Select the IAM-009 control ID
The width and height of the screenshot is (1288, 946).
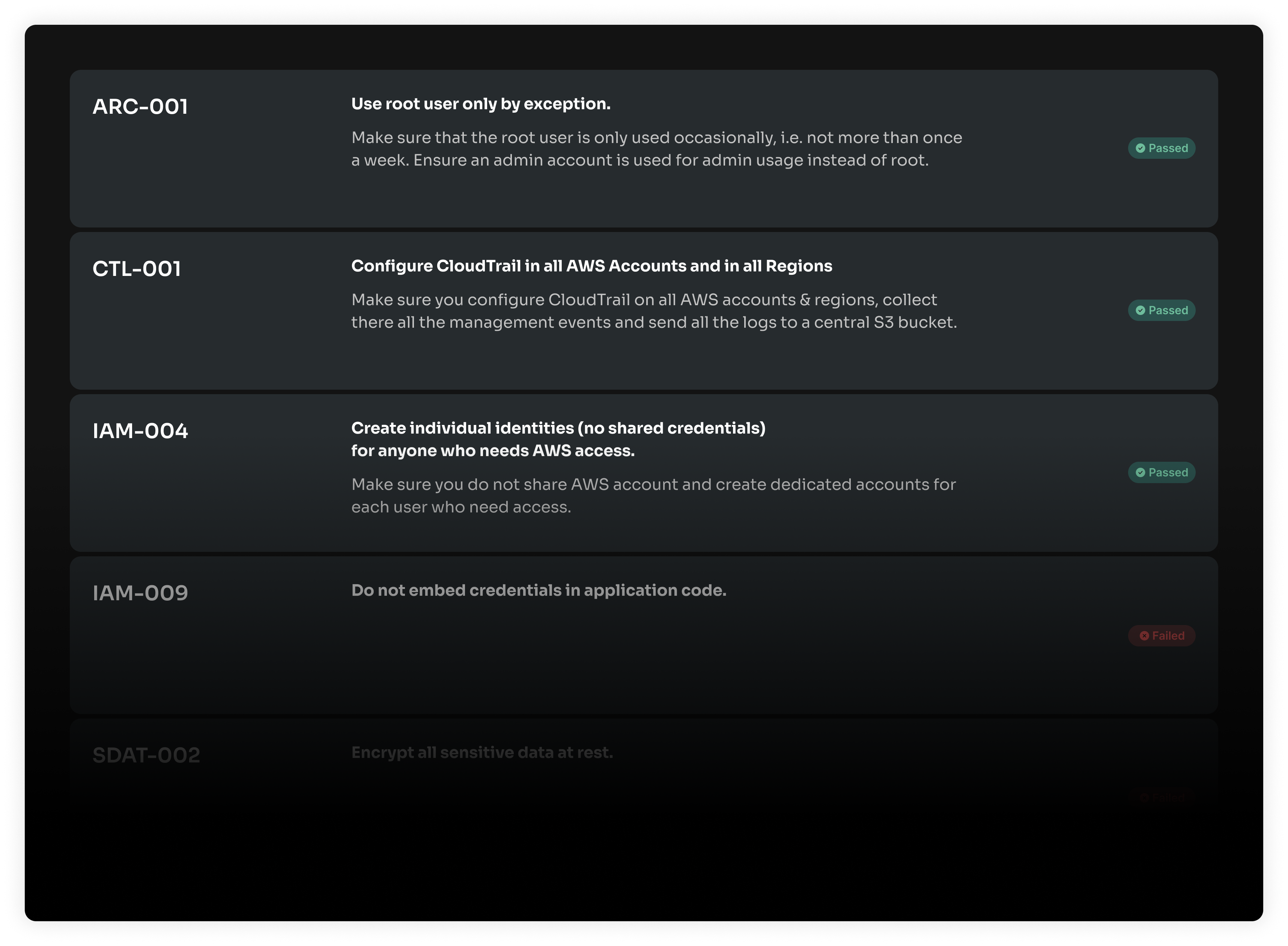[140, 593]
